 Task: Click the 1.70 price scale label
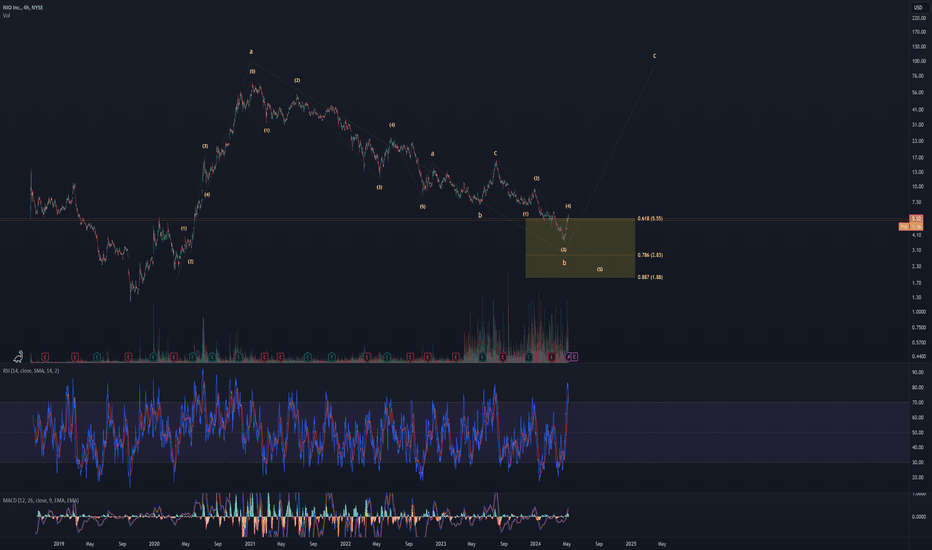[x=917, y=283]
